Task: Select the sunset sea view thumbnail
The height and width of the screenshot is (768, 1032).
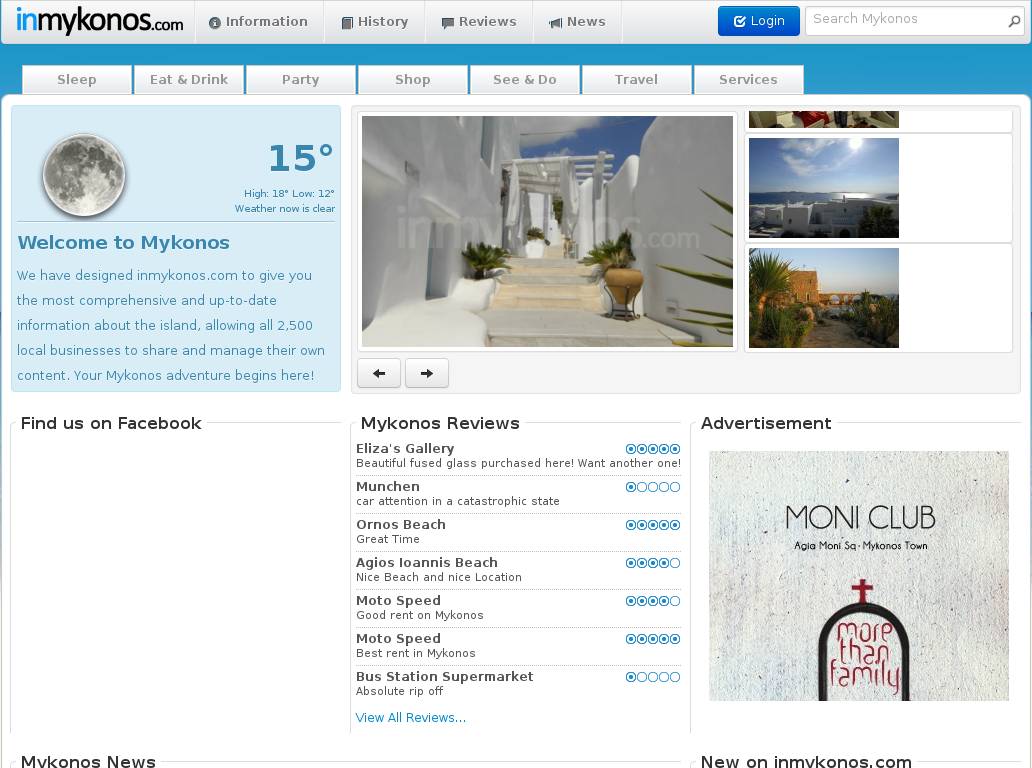Action: click(x=824, y=188)
